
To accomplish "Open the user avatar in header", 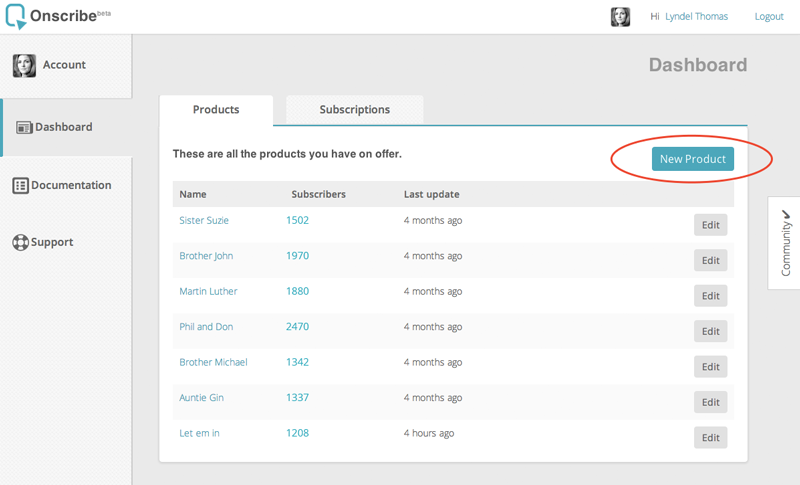I will (620, 17).
